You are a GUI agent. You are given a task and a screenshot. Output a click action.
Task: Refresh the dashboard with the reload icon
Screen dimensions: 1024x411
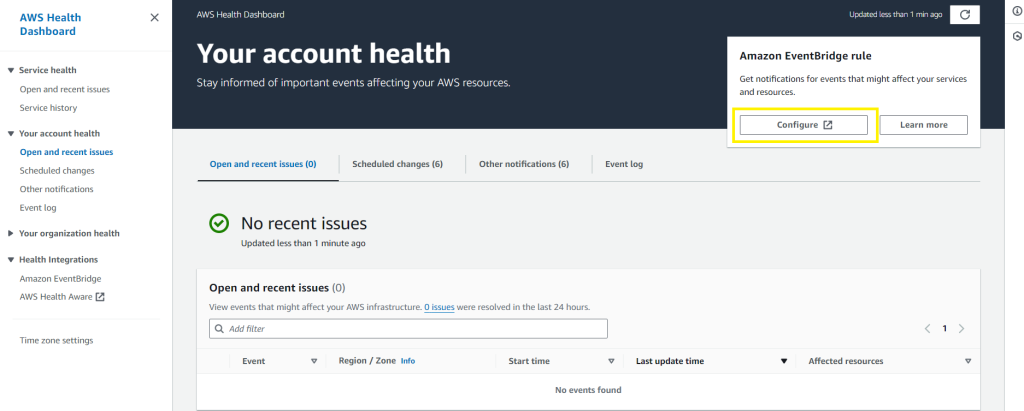point(965,14)
